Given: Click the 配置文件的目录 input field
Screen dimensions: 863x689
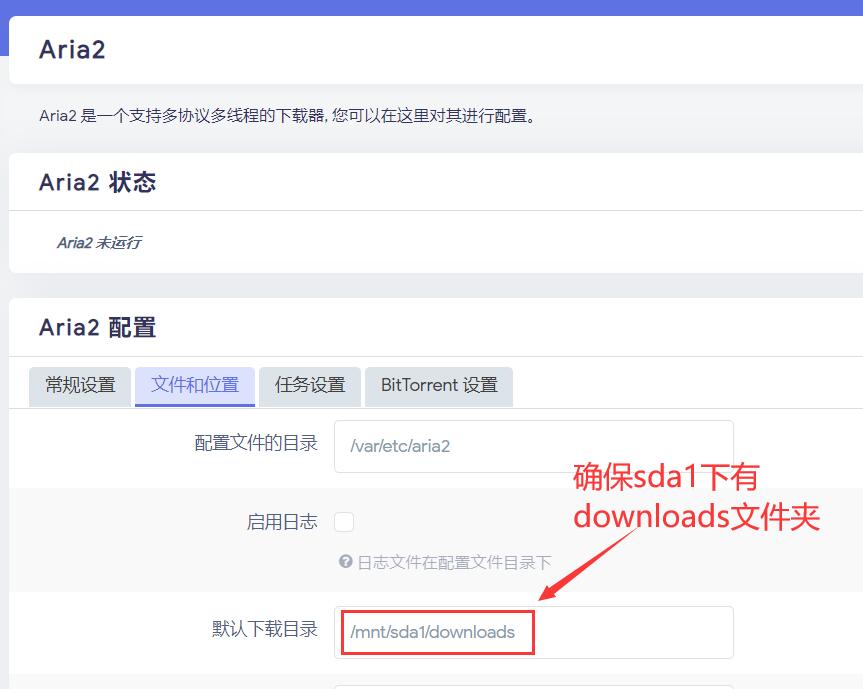Looking at the screenshot, I should tap(533, 446).
